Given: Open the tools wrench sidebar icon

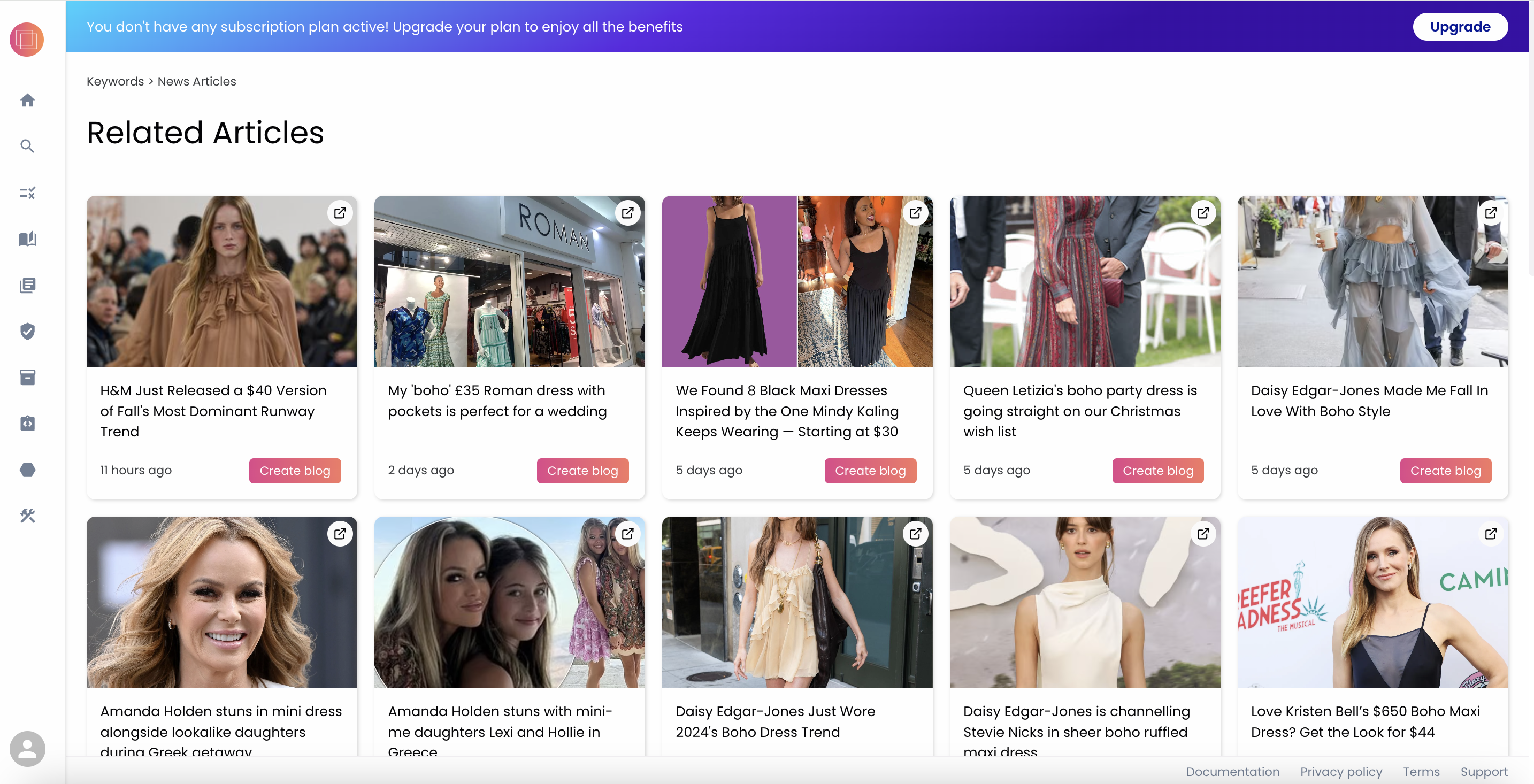Looking at the screenshot, I should 27,516.
